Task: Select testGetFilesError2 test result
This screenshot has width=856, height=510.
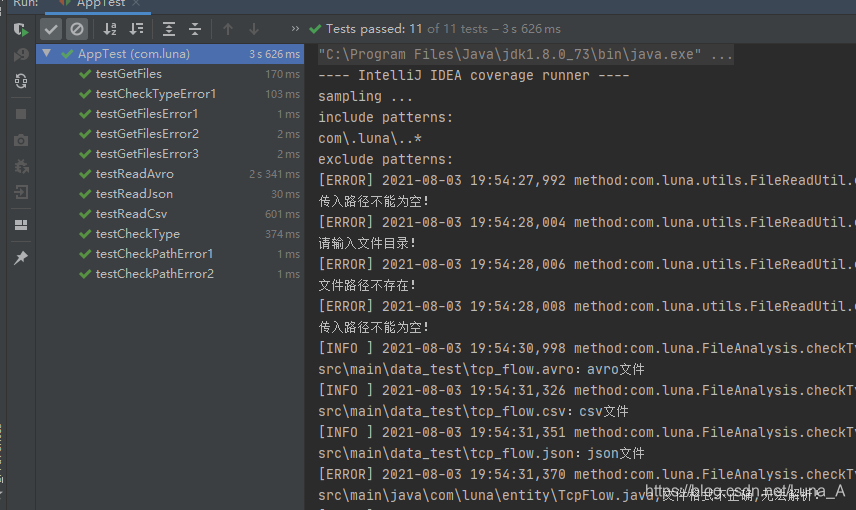Action: pyautogui.click(x=170, y=134)
